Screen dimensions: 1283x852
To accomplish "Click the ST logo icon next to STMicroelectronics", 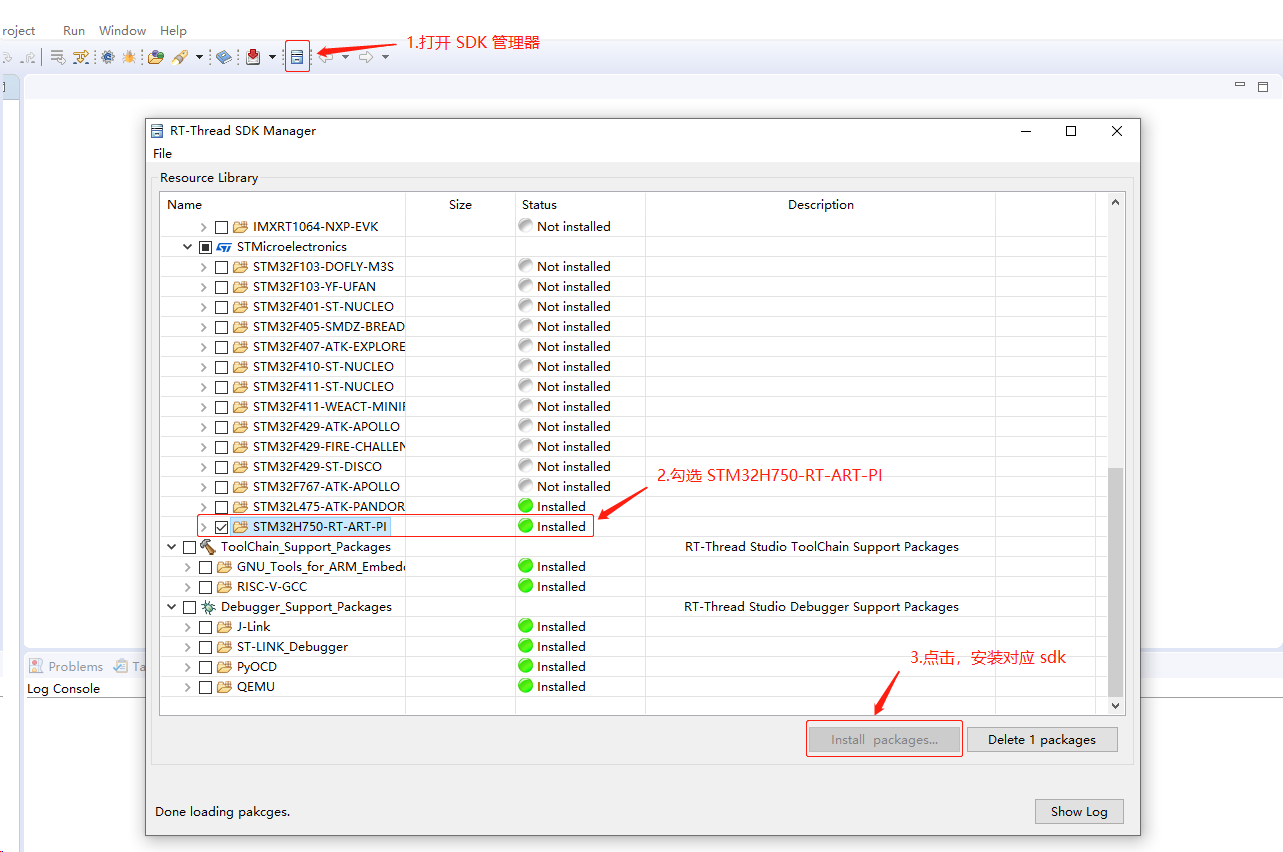I will [x=225, y=247].
